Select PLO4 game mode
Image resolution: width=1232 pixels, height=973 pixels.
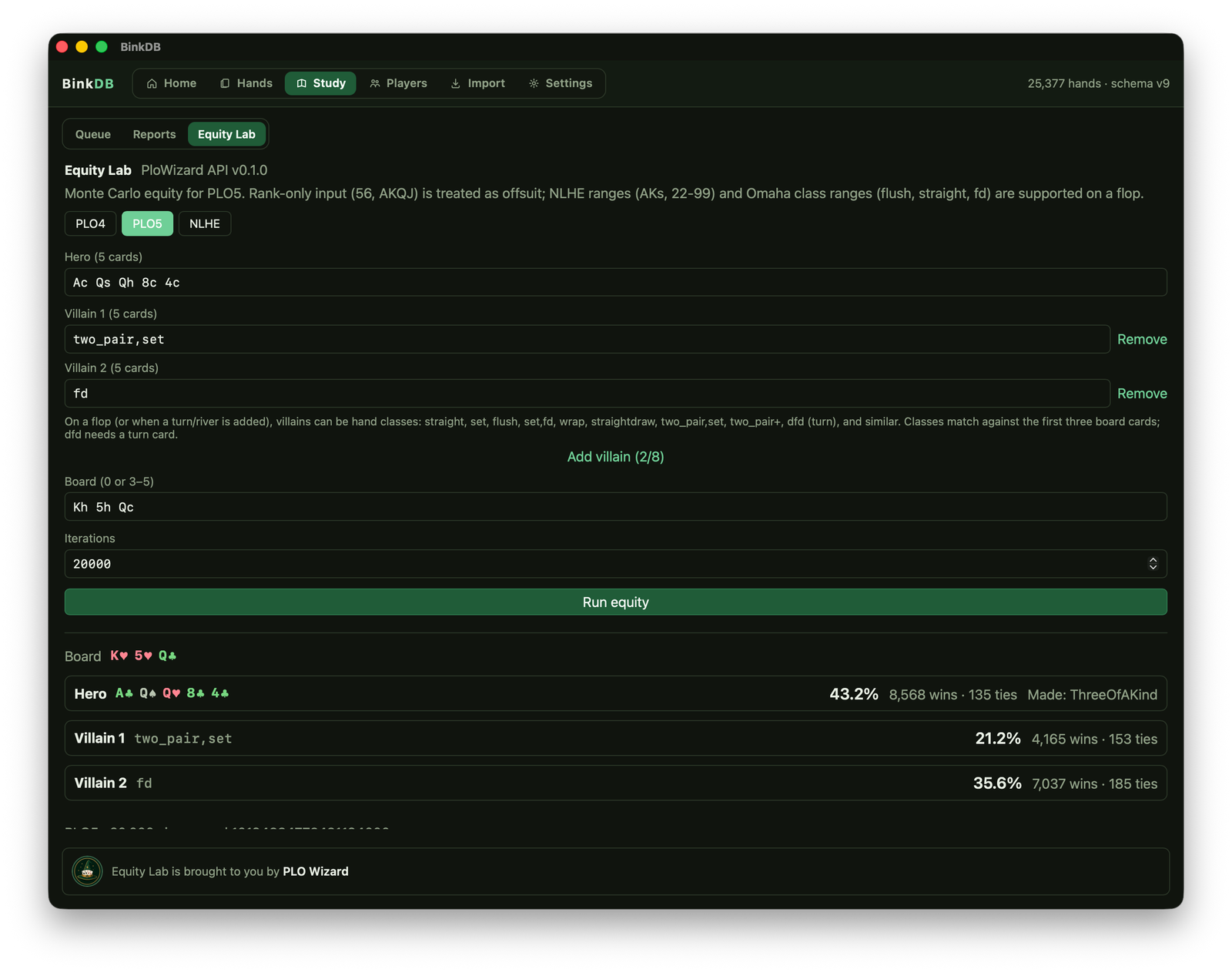click(x=90, y=223)
